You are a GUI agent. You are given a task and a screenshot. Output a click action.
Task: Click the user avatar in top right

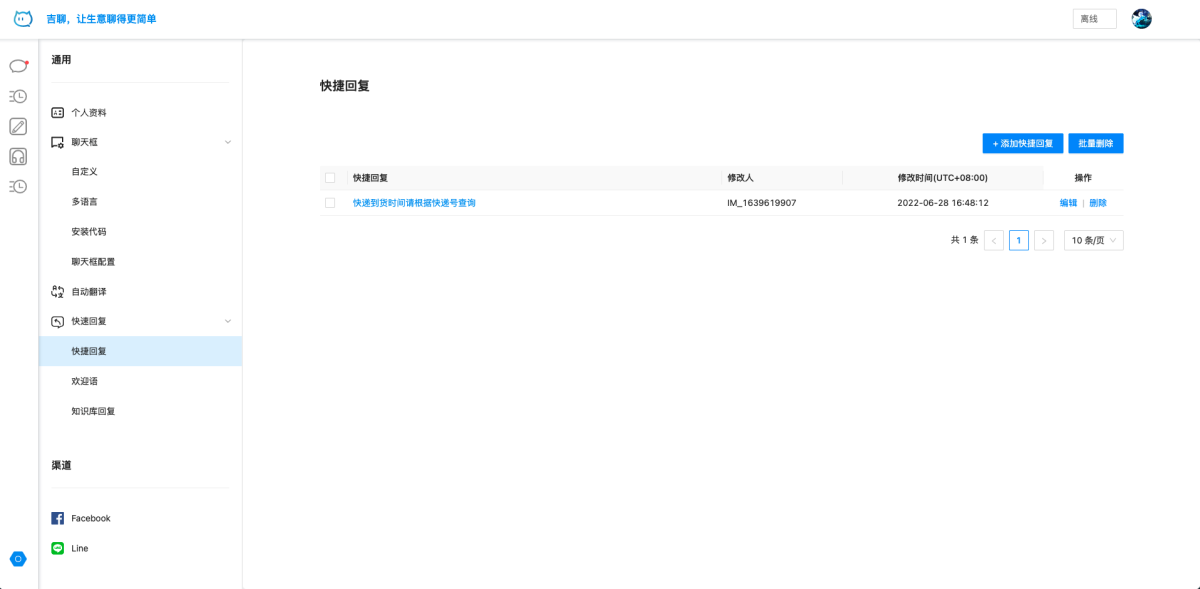(1141, 19)
